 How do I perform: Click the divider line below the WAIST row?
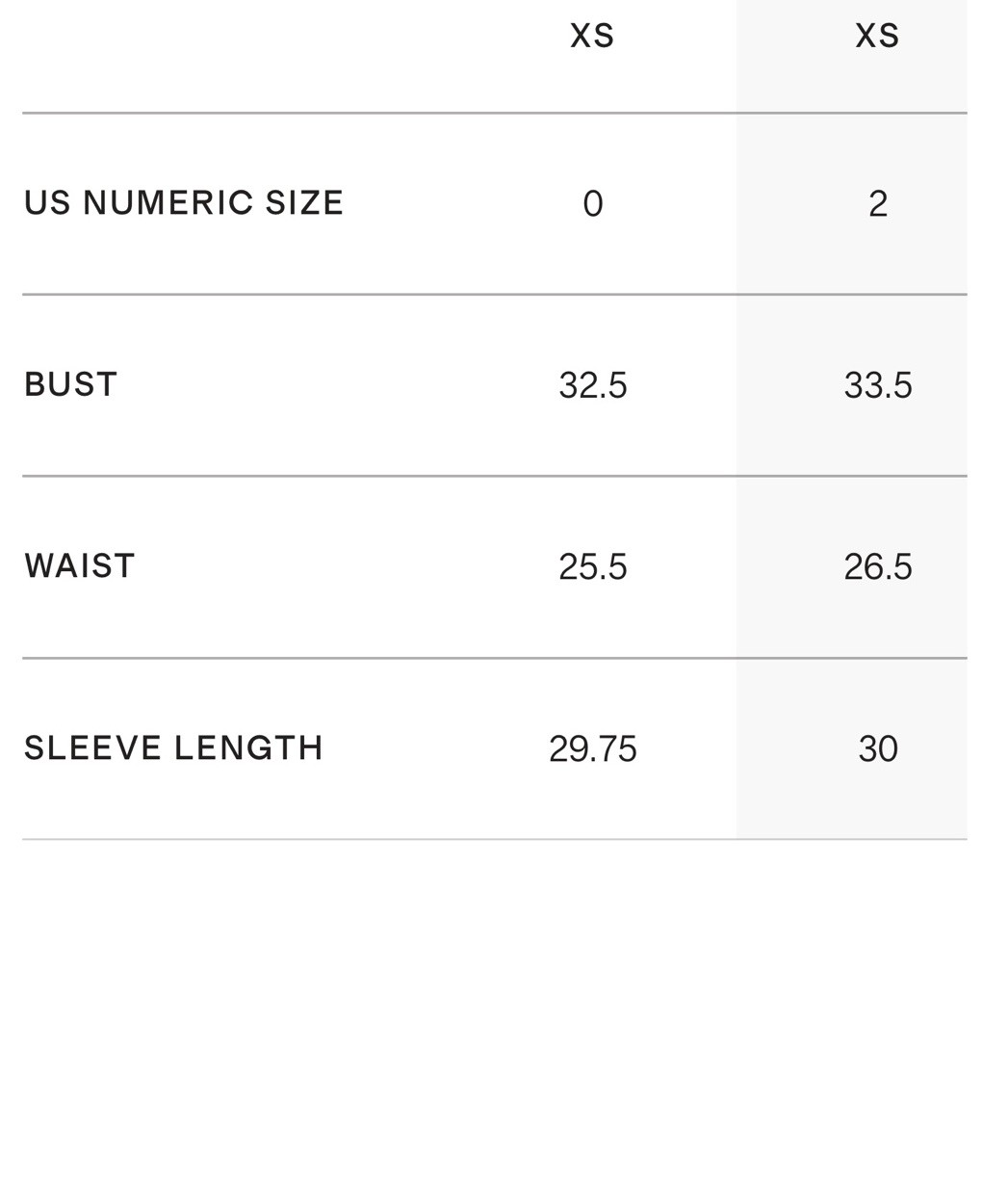pyautogui.click(x=495, y=658)
